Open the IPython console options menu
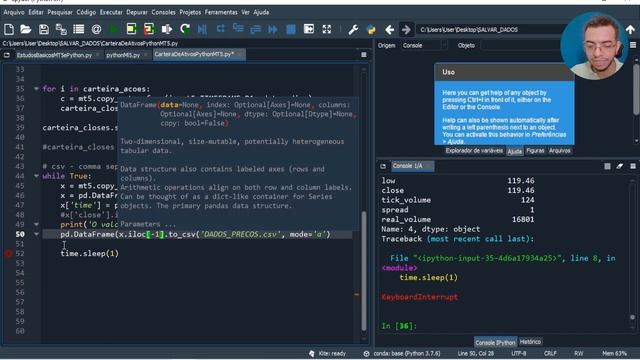 coord(633,166)
